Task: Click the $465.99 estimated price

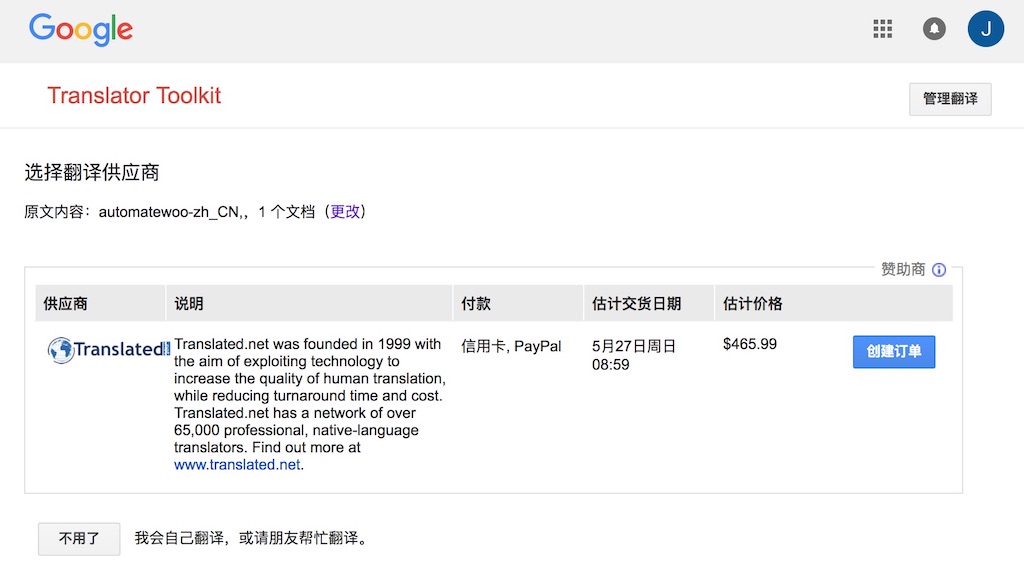Action: (x=750, y=344)
